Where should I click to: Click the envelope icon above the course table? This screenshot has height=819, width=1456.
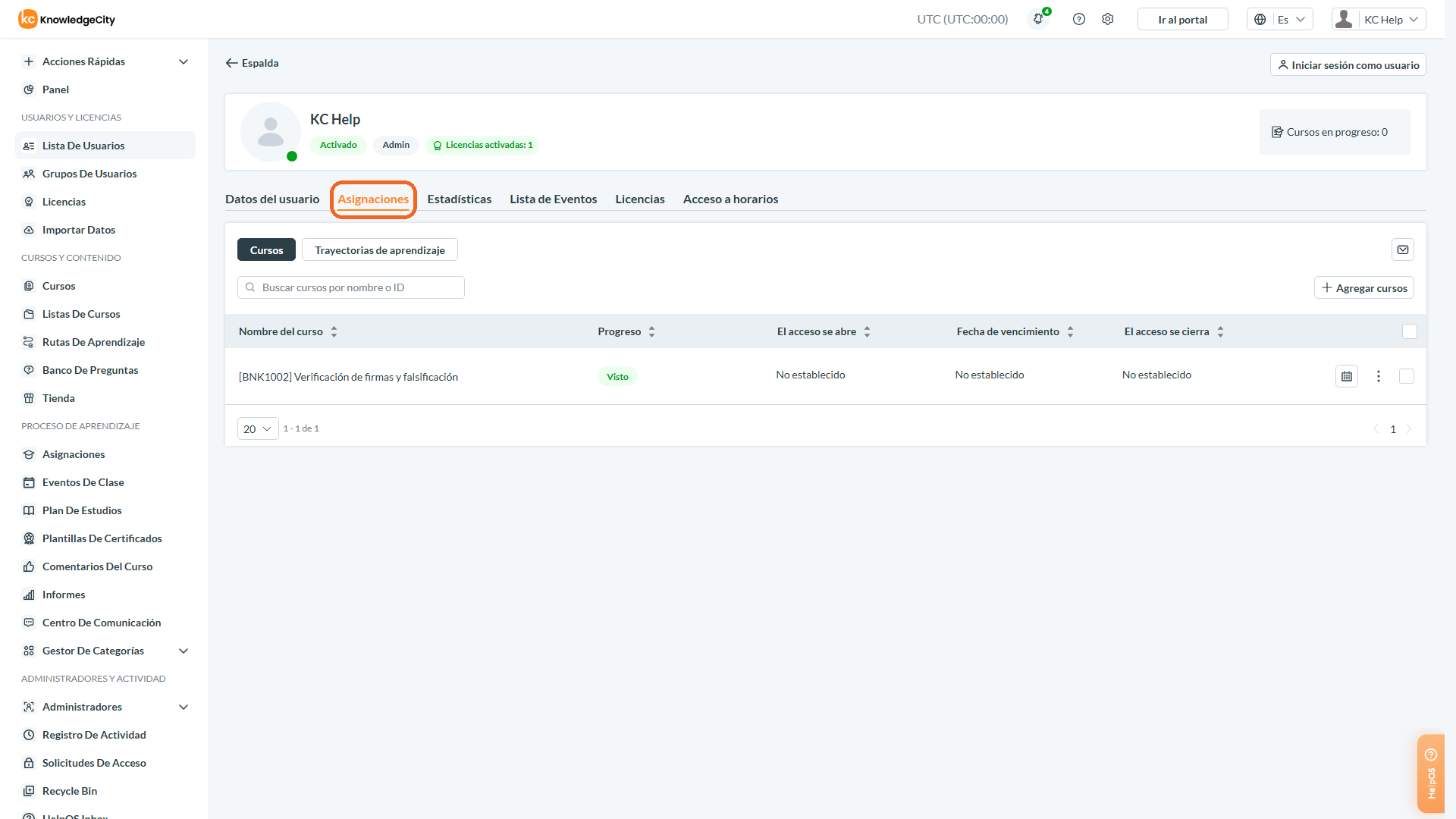coord(1403,249)
